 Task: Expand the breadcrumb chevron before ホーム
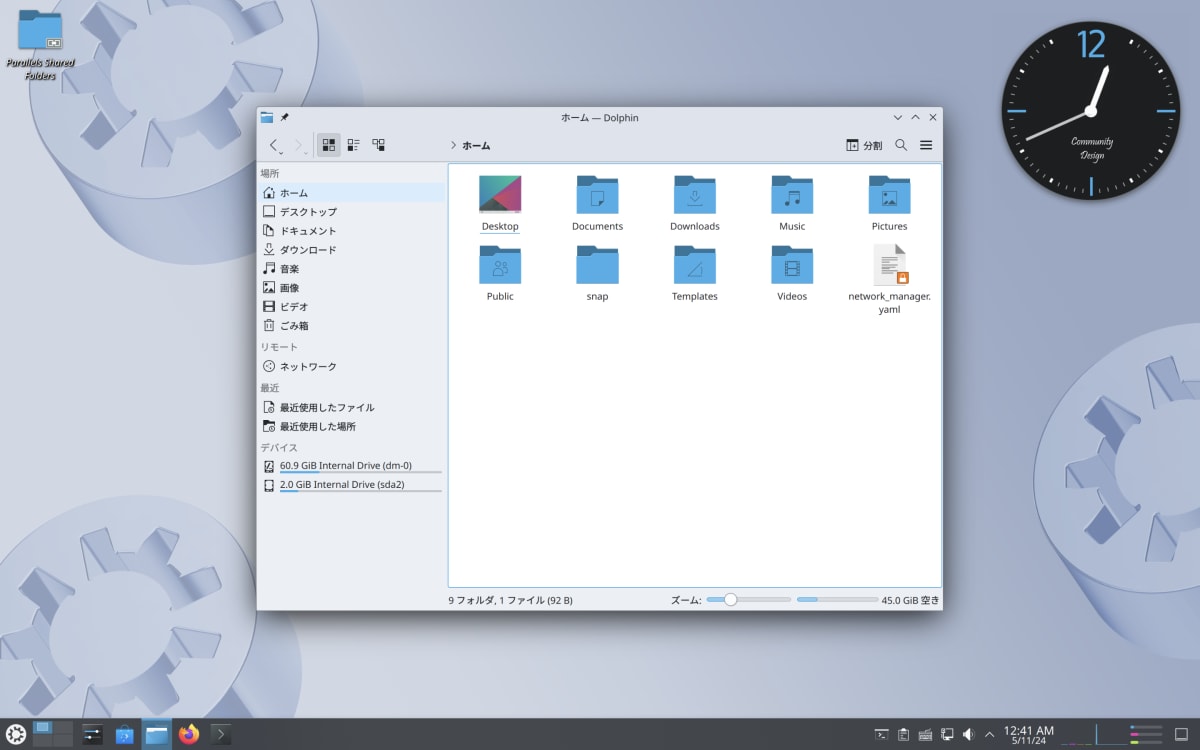[453, 145]
